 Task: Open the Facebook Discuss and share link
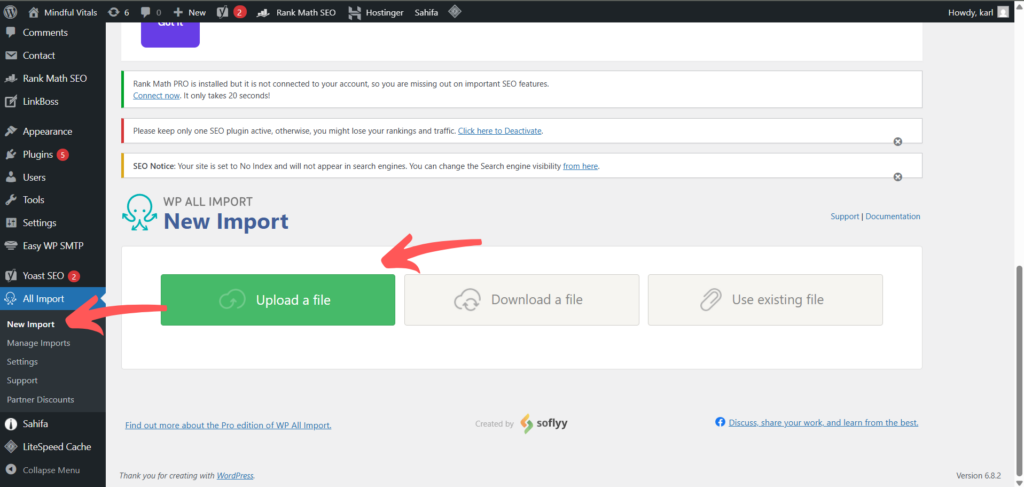[824, 422]
